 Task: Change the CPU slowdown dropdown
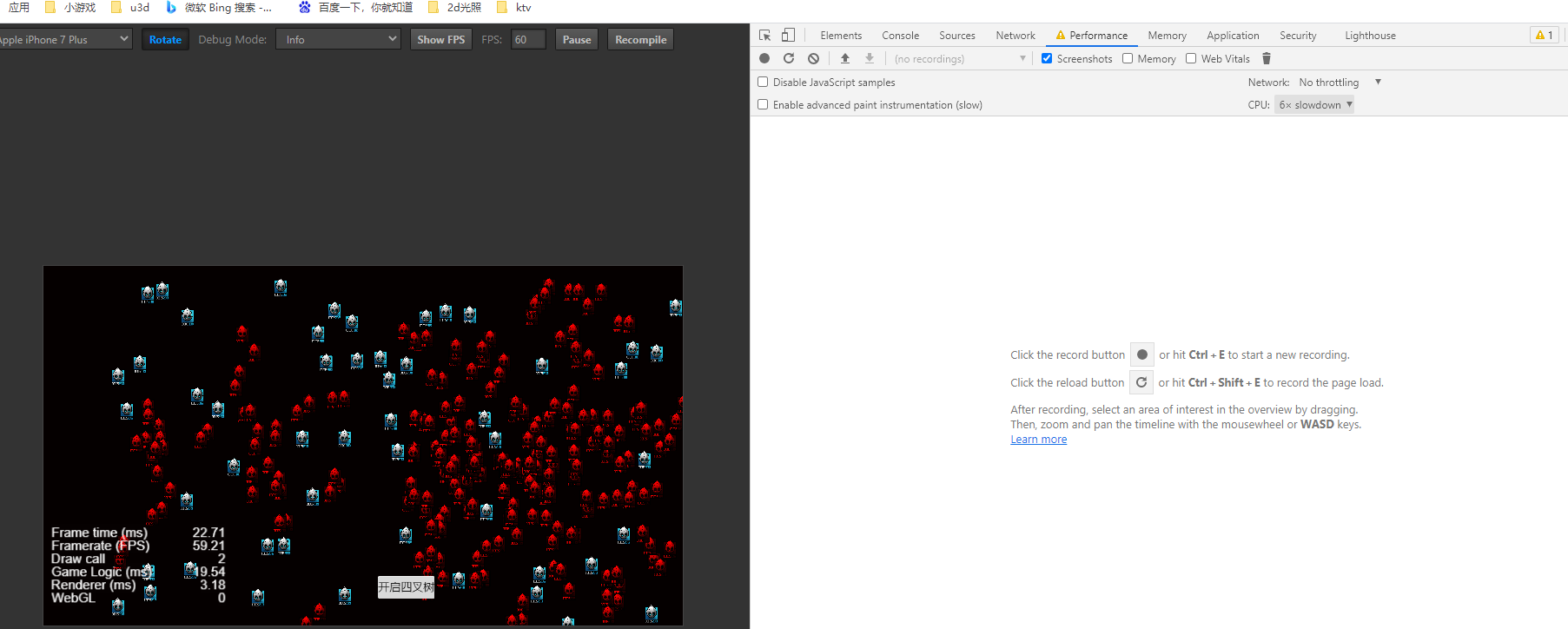1314,105
